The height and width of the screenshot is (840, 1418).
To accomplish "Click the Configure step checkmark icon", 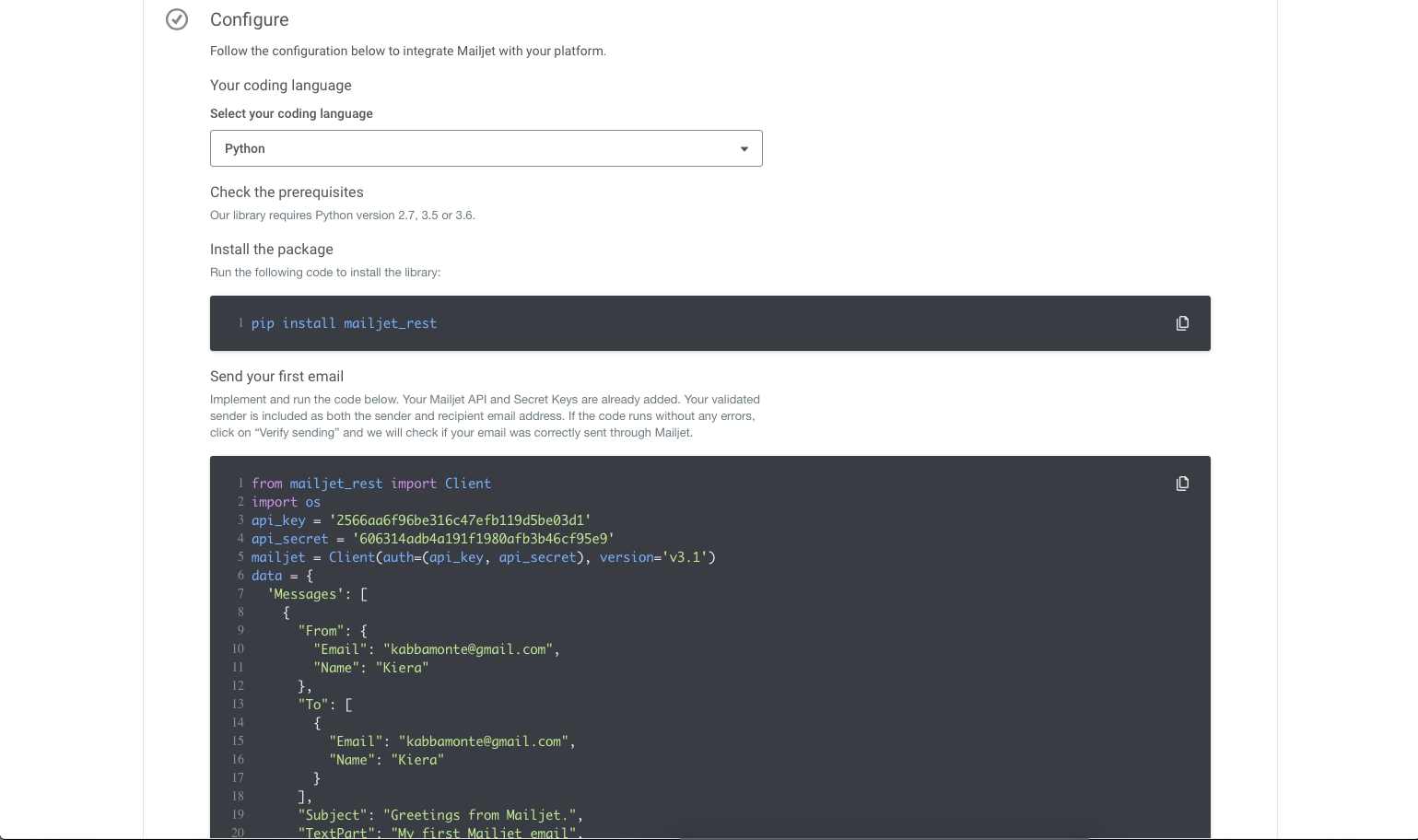I will pos(177,19).
